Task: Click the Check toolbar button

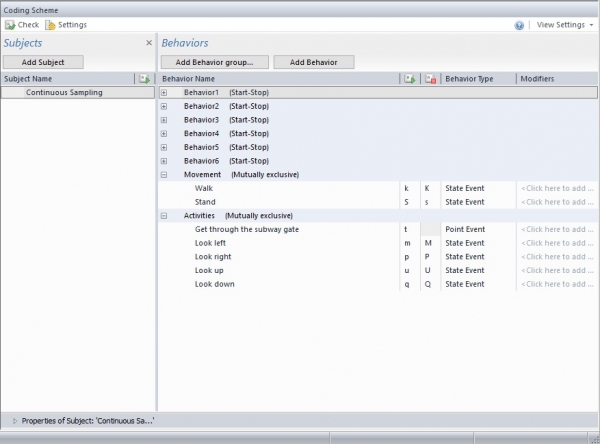Action: (x=22, y=25)
